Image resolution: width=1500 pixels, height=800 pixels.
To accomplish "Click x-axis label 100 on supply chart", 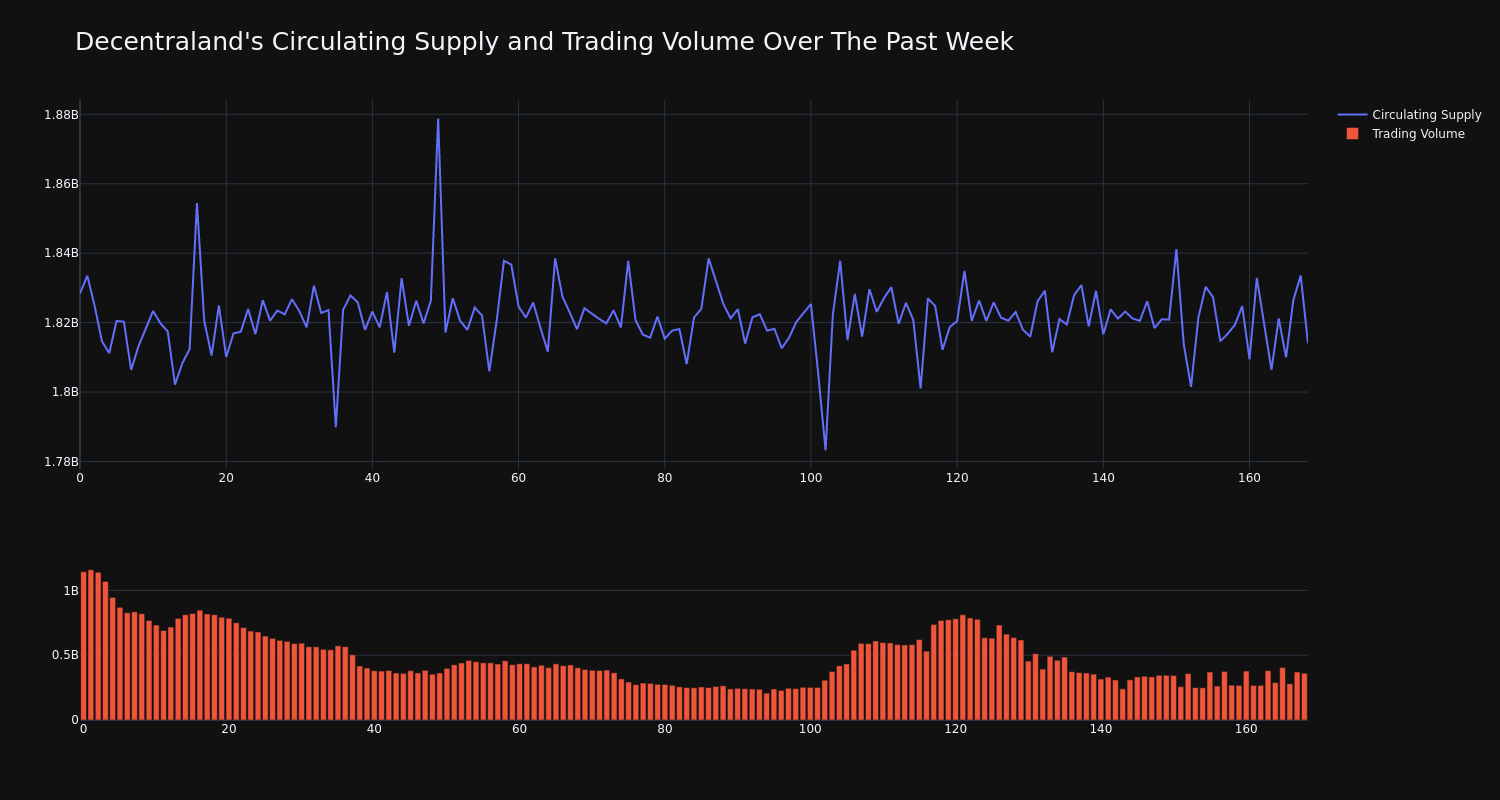I will (810, 478).
